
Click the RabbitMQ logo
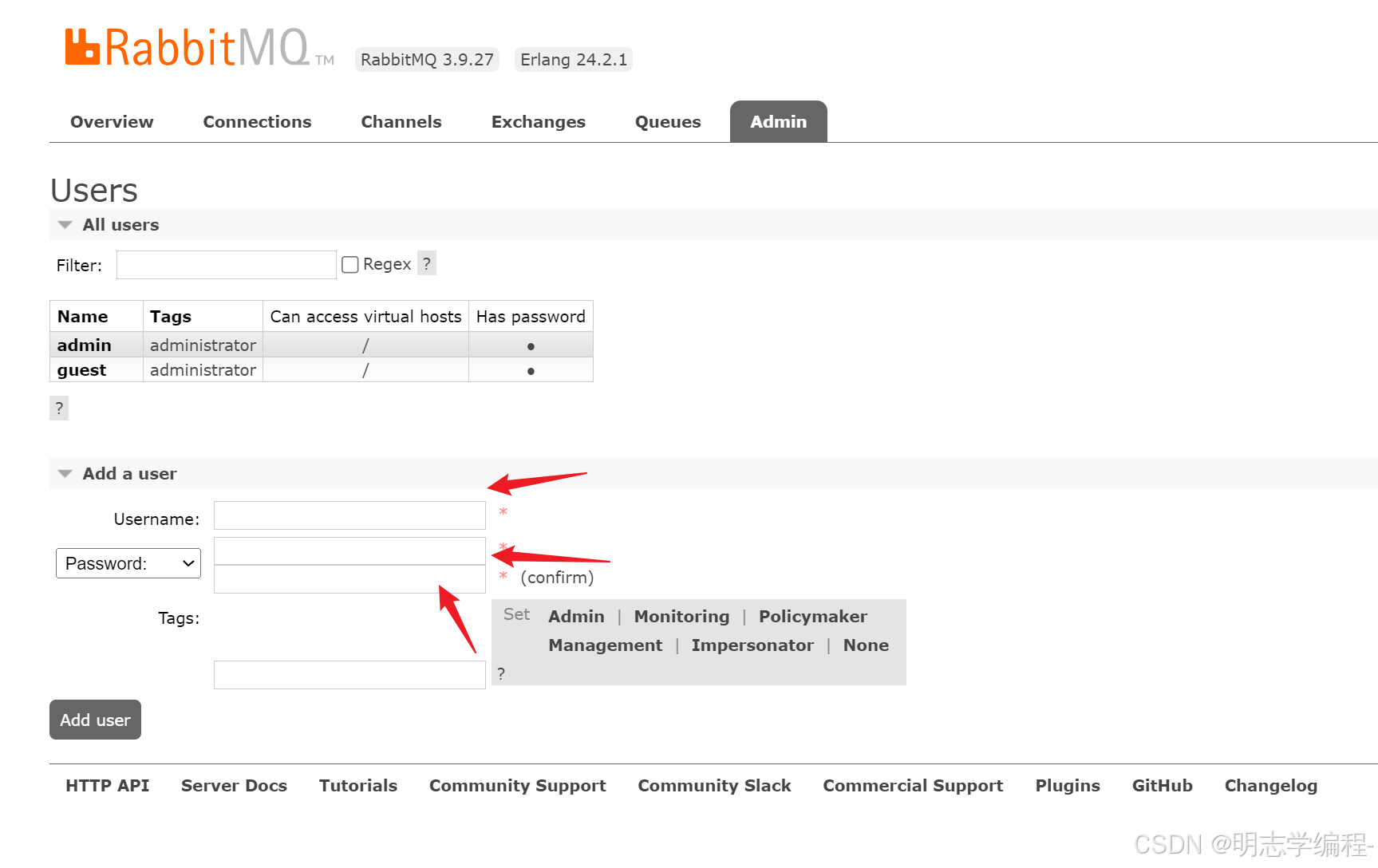(x=199, y=48)
